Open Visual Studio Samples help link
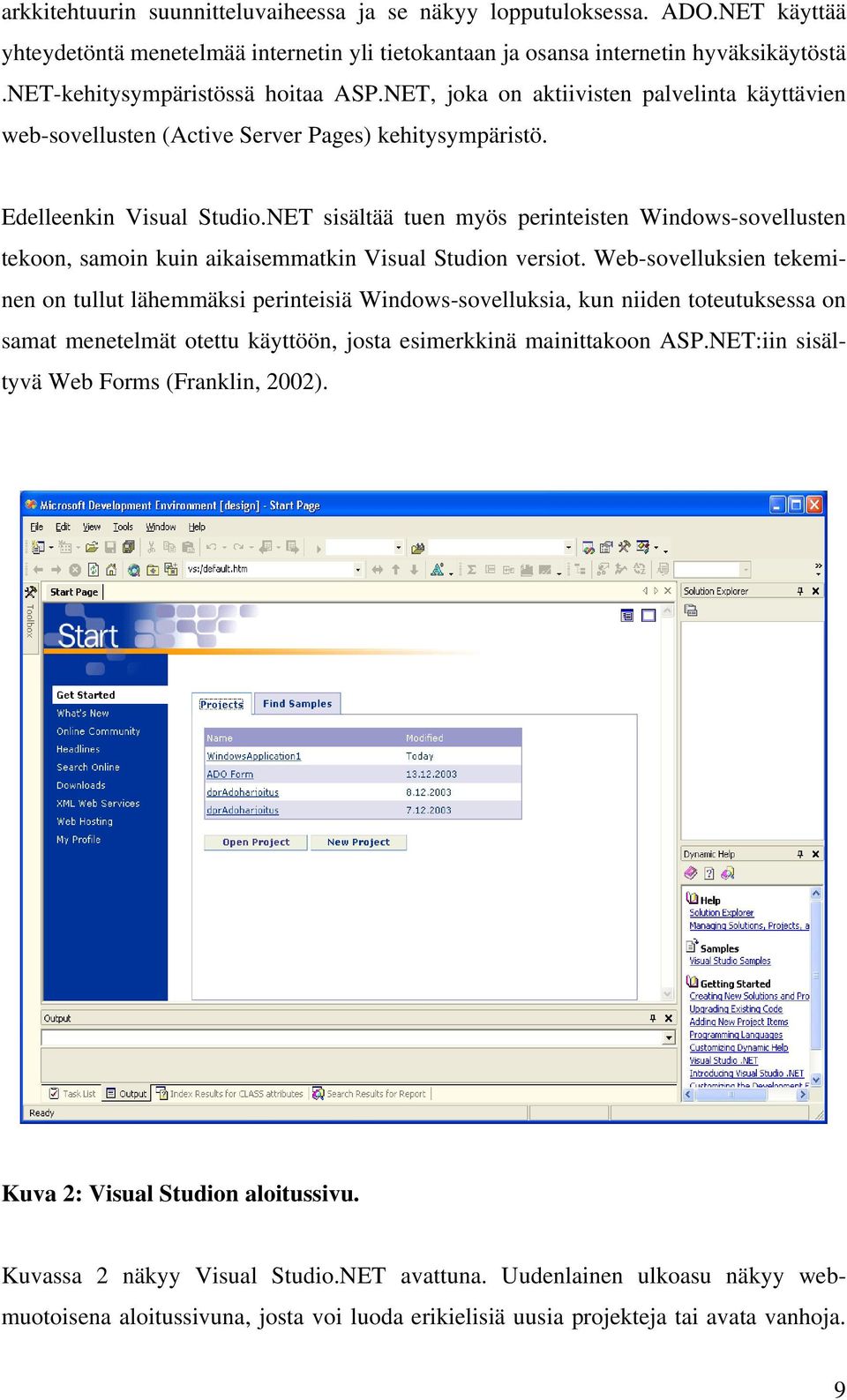The width and height of the screenshot is (847, 1400). click(730, 961)
